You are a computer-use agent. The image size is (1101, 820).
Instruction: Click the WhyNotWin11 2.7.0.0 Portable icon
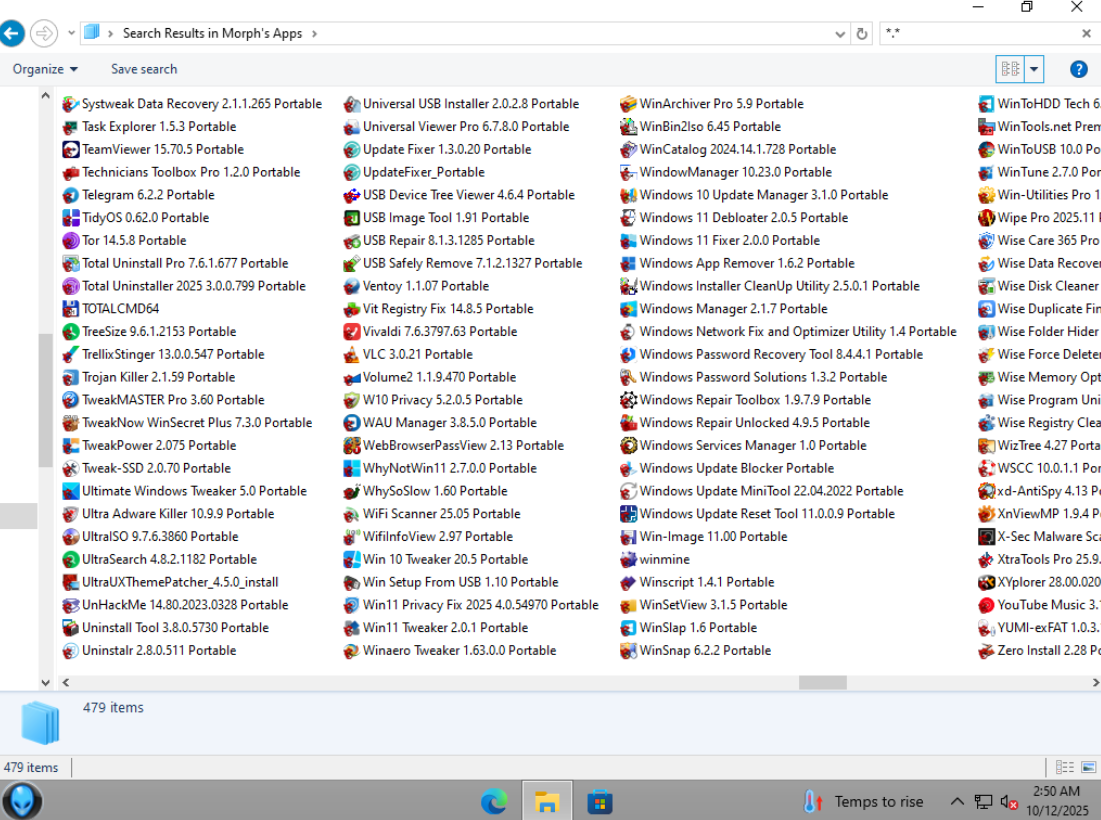351,468
